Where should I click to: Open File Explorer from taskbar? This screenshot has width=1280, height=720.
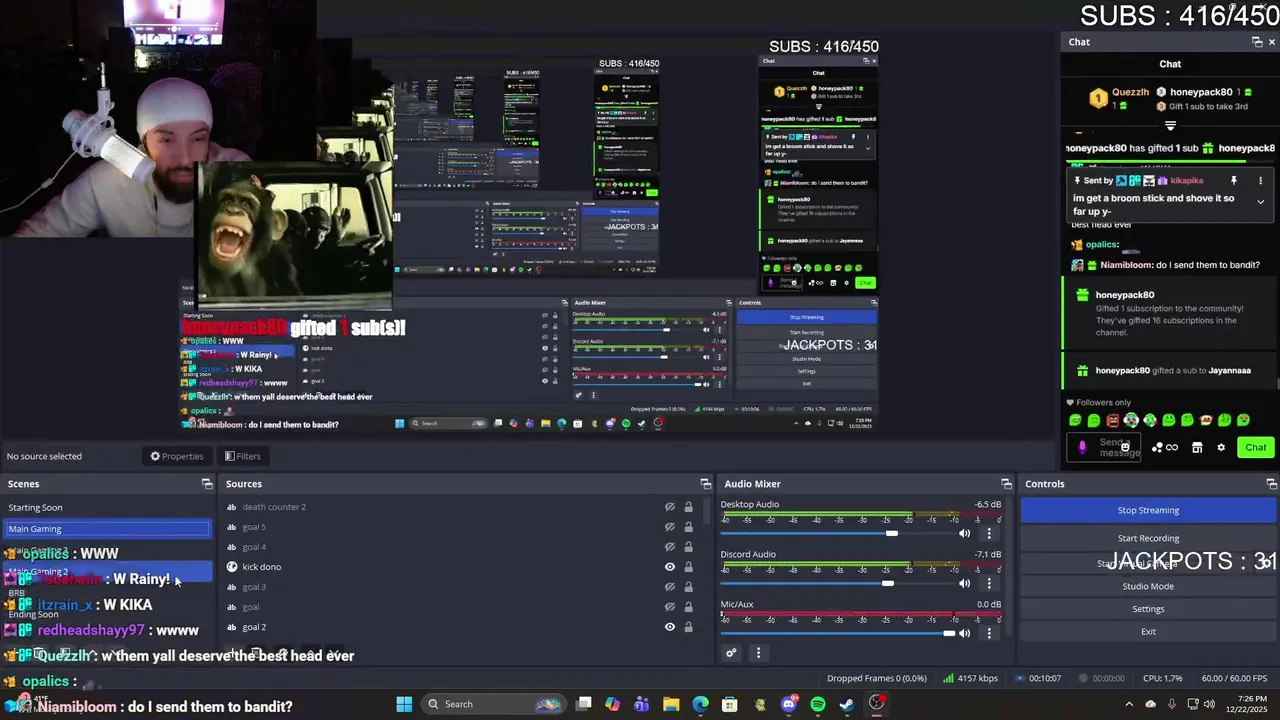click(x=671, y=704)
